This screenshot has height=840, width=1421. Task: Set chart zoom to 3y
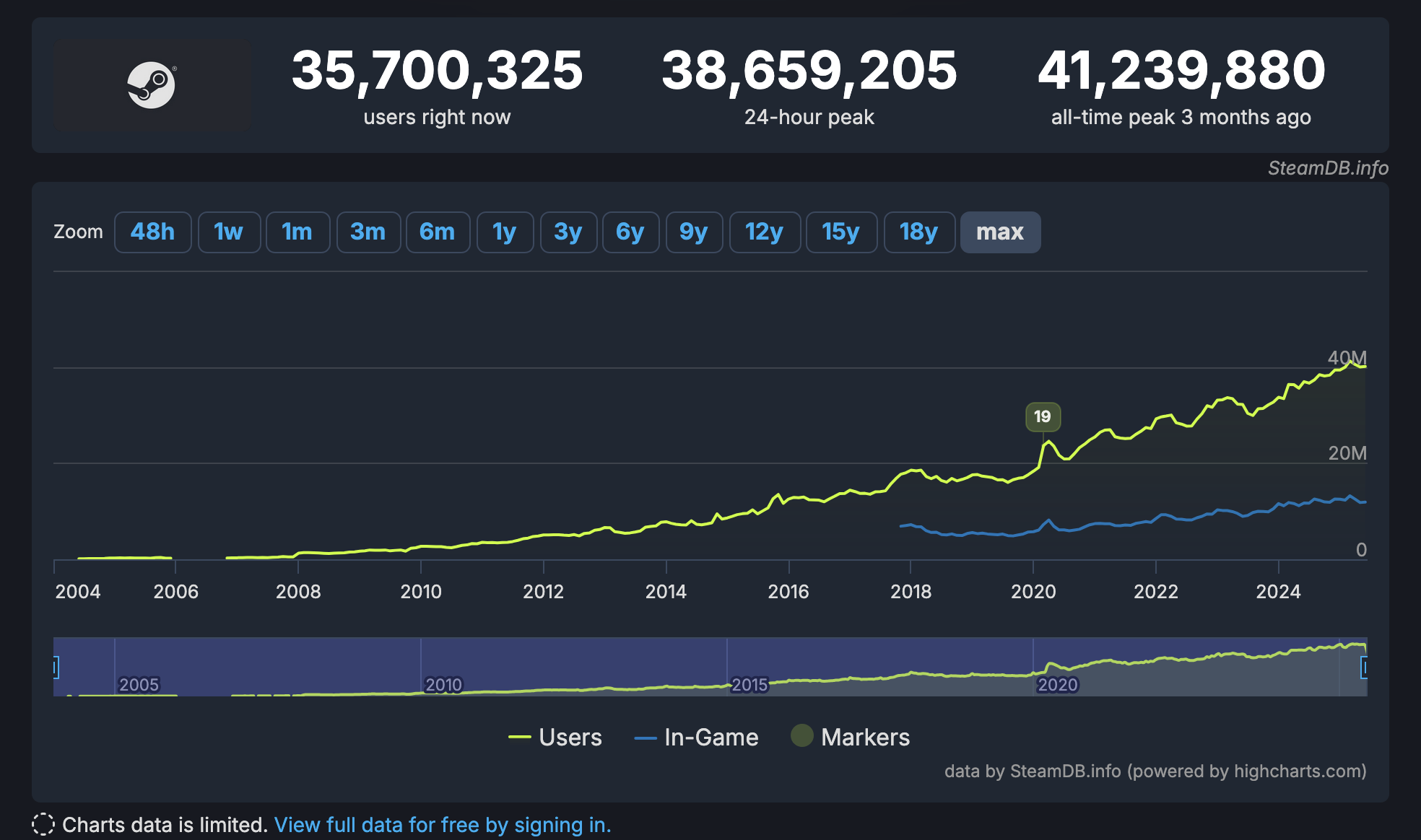[568, 232]
